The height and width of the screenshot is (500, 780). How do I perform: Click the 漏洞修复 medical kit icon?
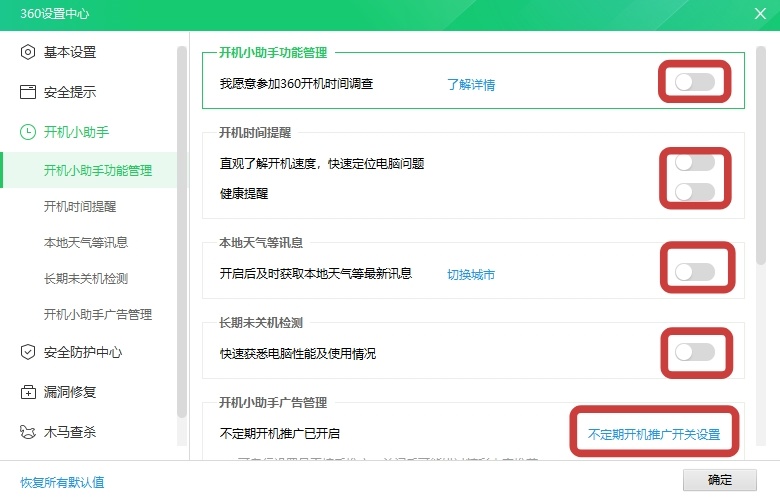pyautogui.click(x=28, y=392)
